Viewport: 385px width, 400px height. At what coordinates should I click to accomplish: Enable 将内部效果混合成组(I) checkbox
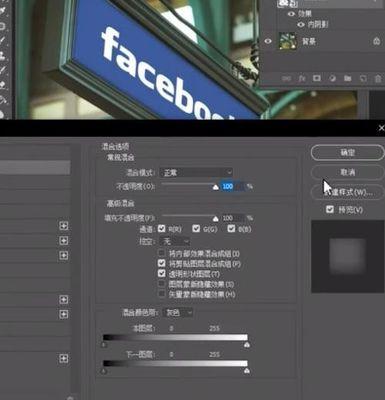coord(162,253)
